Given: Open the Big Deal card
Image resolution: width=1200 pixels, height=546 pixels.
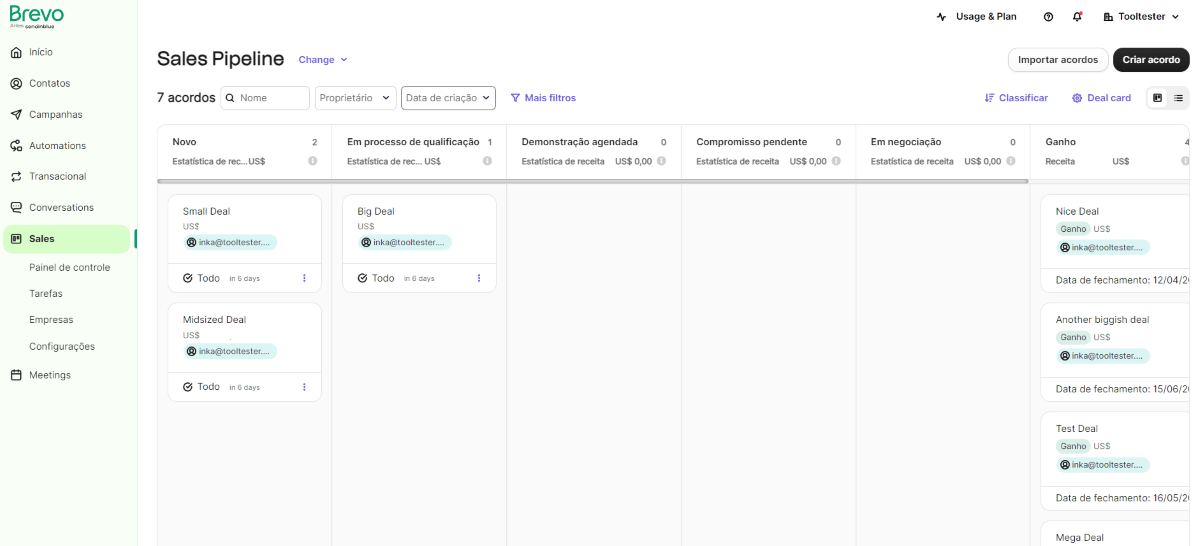Looking at the screenshot, I should click(419, 243).
